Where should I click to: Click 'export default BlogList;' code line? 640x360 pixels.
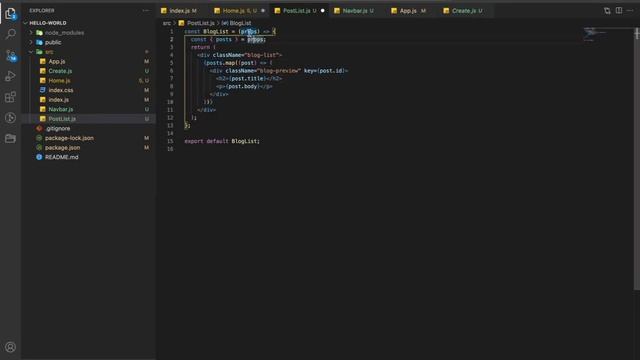click(222, 141)
